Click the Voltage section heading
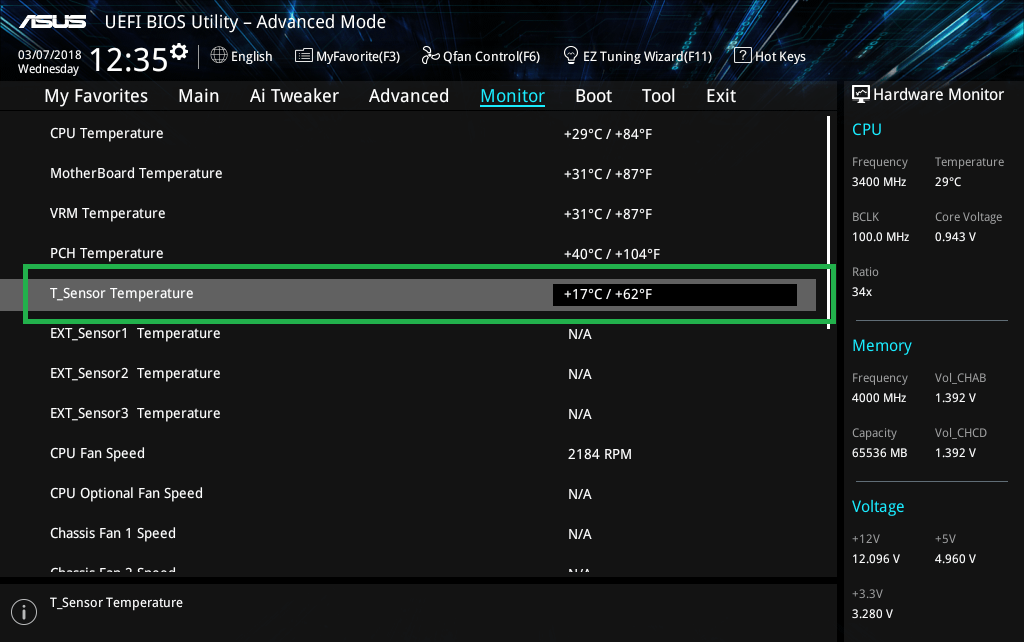Image resolution: width=1024 pixels, height=642 pixels. [x=878, y=507]
